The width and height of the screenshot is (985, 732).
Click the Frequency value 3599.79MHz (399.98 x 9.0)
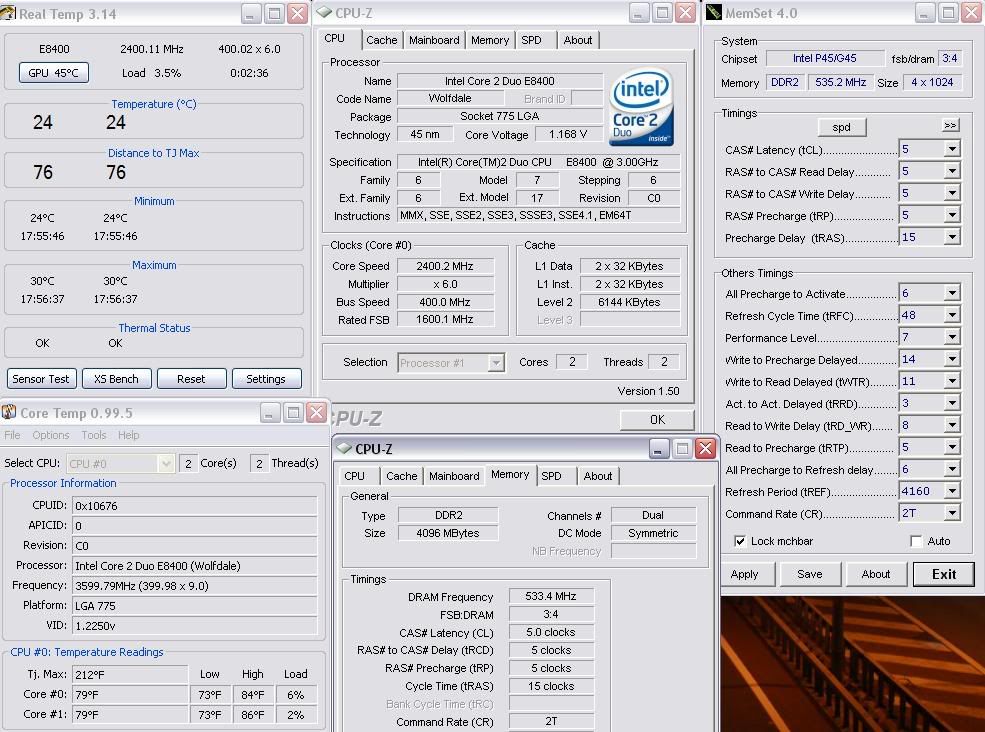click(195, 586)
